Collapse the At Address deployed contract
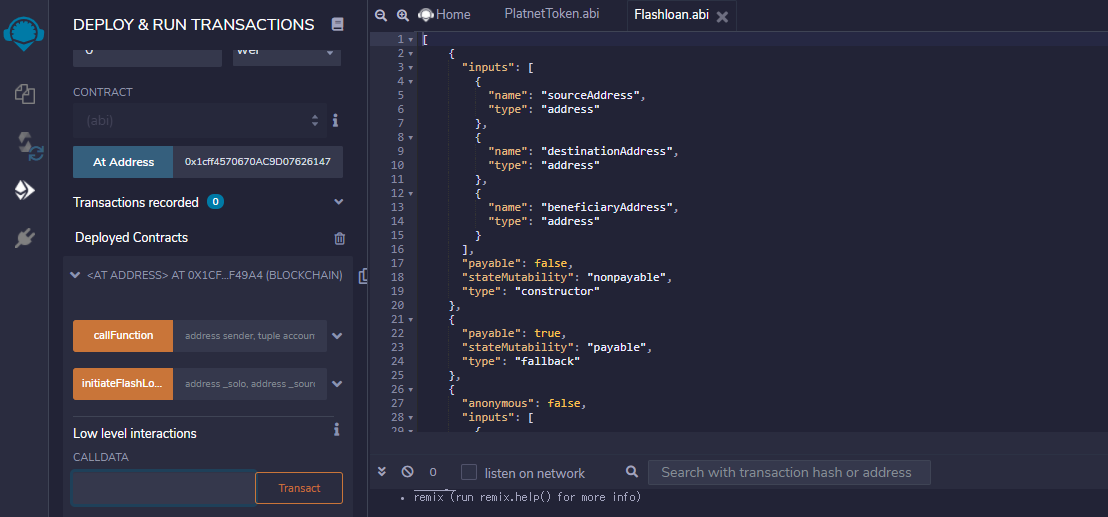Screen dimensions: 1108x517 76,275
